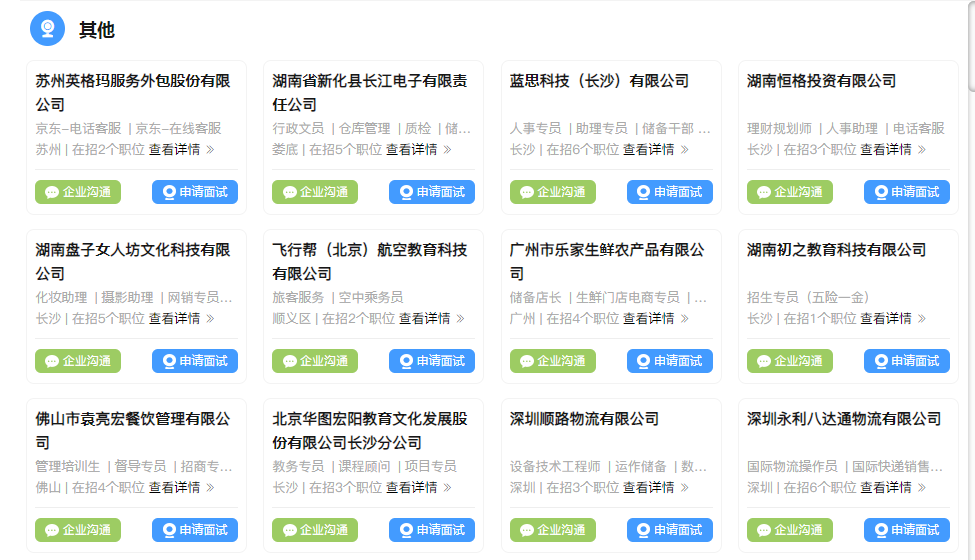The width and height of the screenshot is (975, 560).
Task: Click 企业沟通 for 湖南省新化县长江电子有限责任公司
Action: click(315, 192)
